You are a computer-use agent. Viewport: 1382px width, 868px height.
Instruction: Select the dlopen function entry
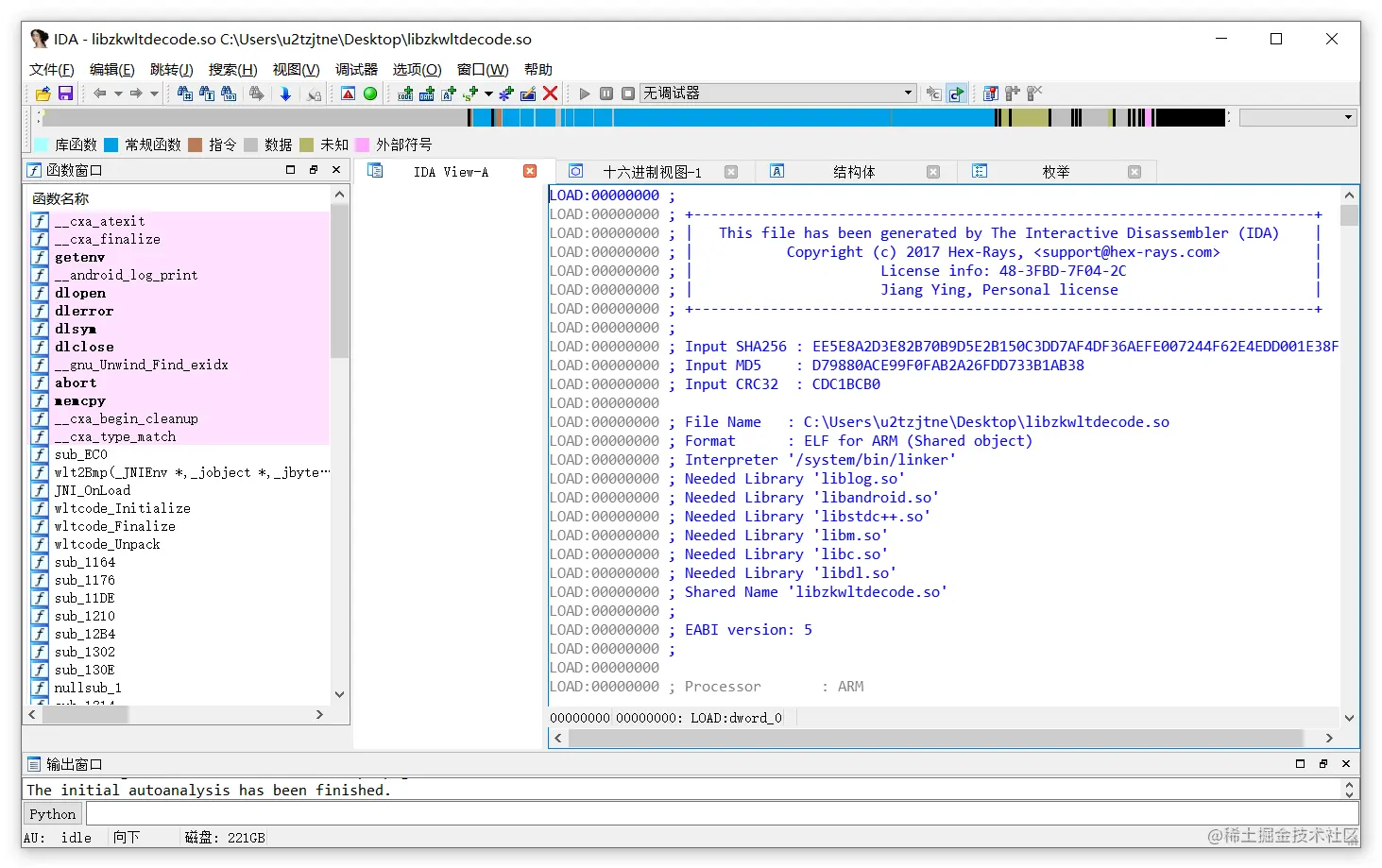[x=79, y=293]
